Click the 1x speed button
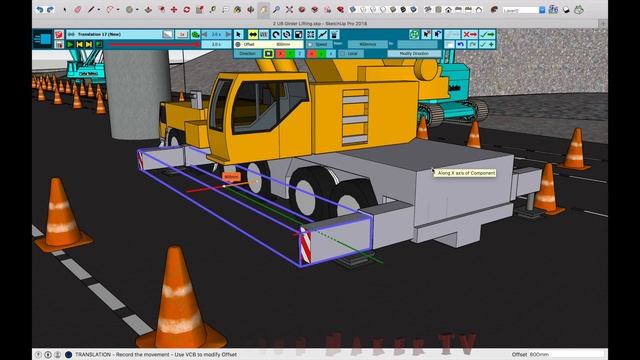The image size is (640, 360). [x=182, y=34]
